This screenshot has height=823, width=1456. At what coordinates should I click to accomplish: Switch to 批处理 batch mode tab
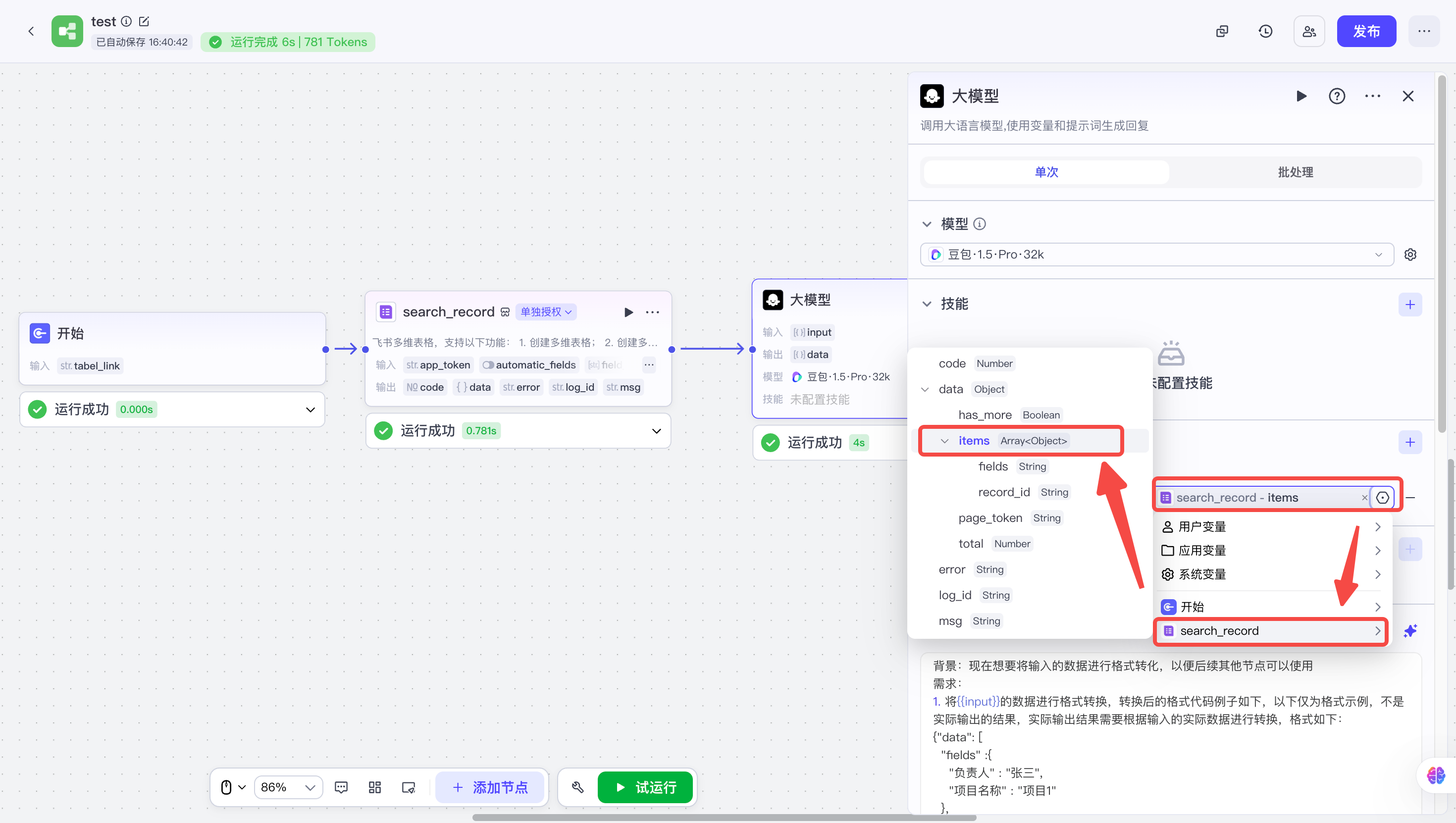(x=1295, y=172)
